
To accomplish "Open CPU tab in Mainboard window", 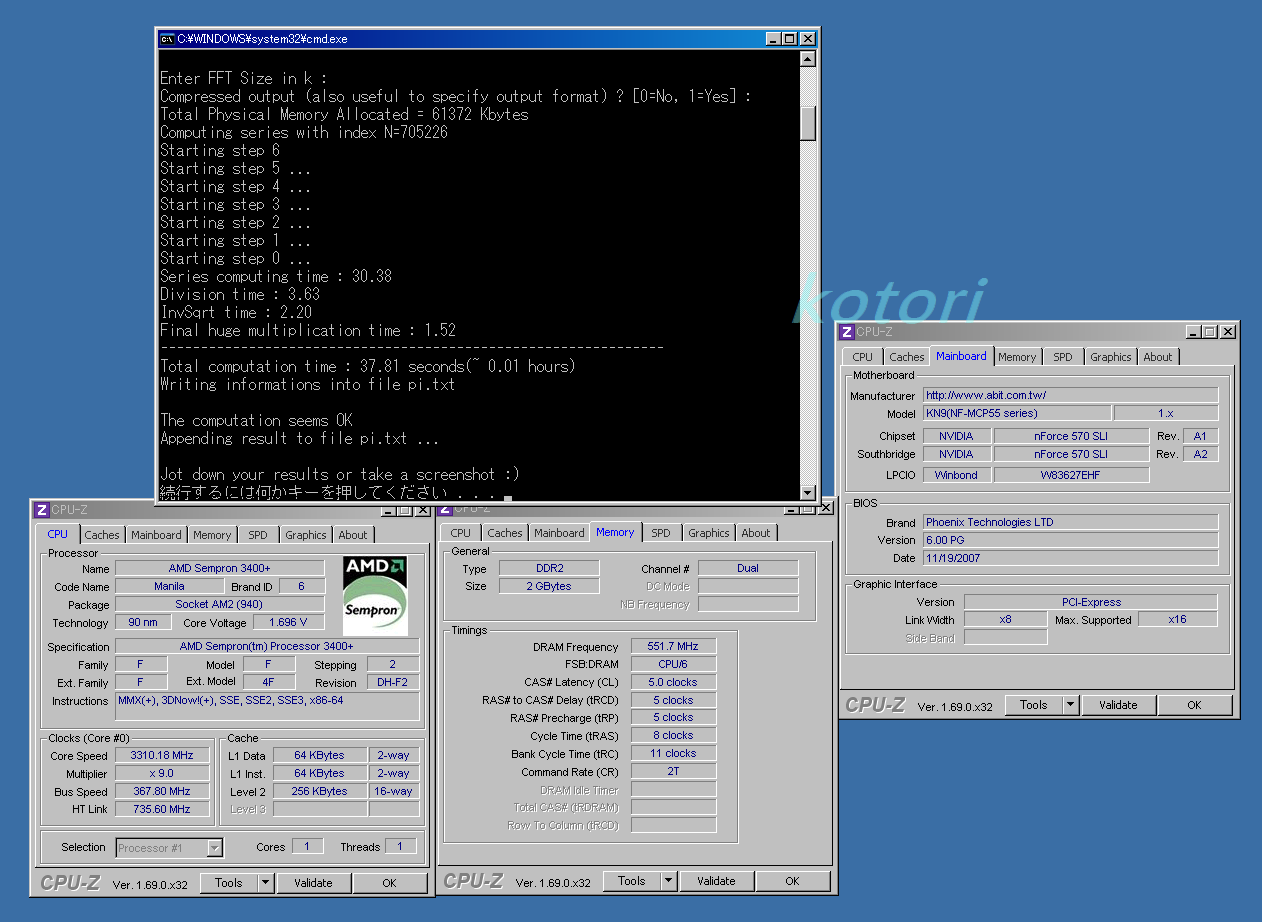I will [x=863, y=357].
